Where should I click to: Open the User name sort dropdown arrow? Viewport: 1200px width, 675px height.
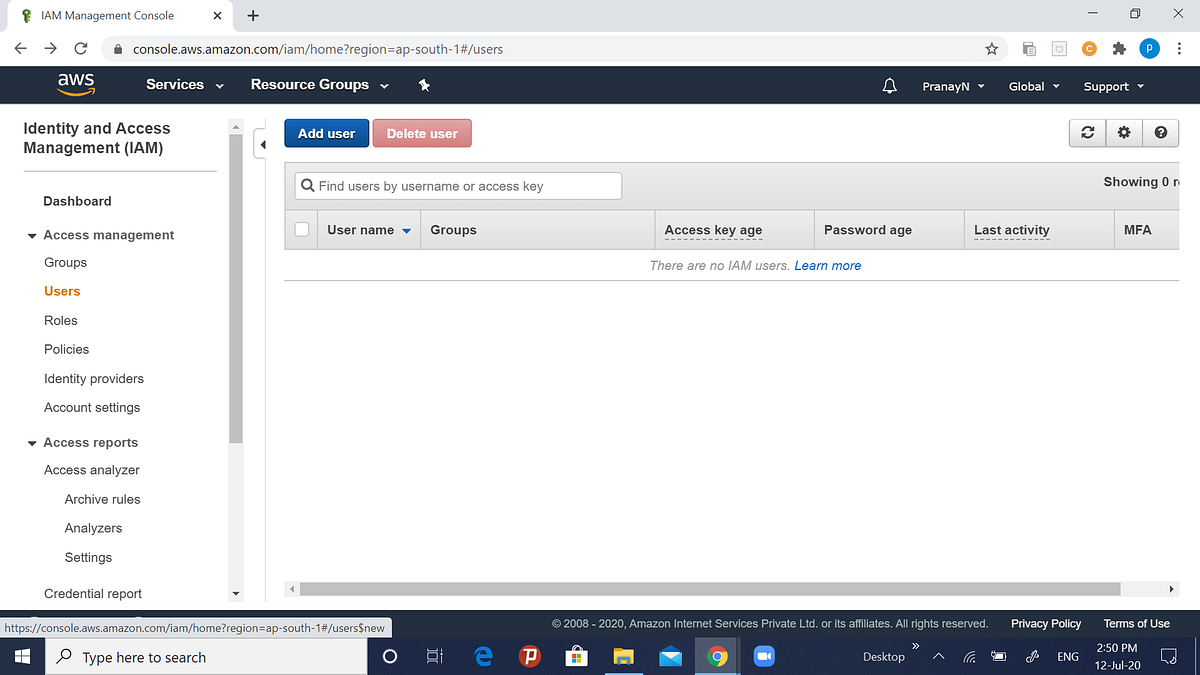click(x=405, y=229)
